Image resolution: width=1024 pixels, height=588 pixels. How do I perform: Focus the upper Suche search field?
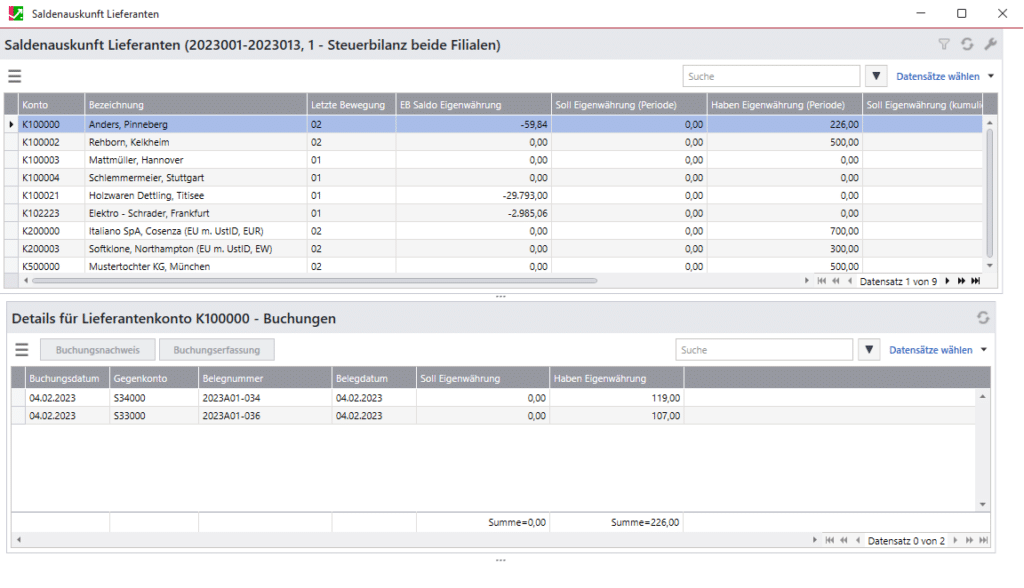click(x=771, y=76)
